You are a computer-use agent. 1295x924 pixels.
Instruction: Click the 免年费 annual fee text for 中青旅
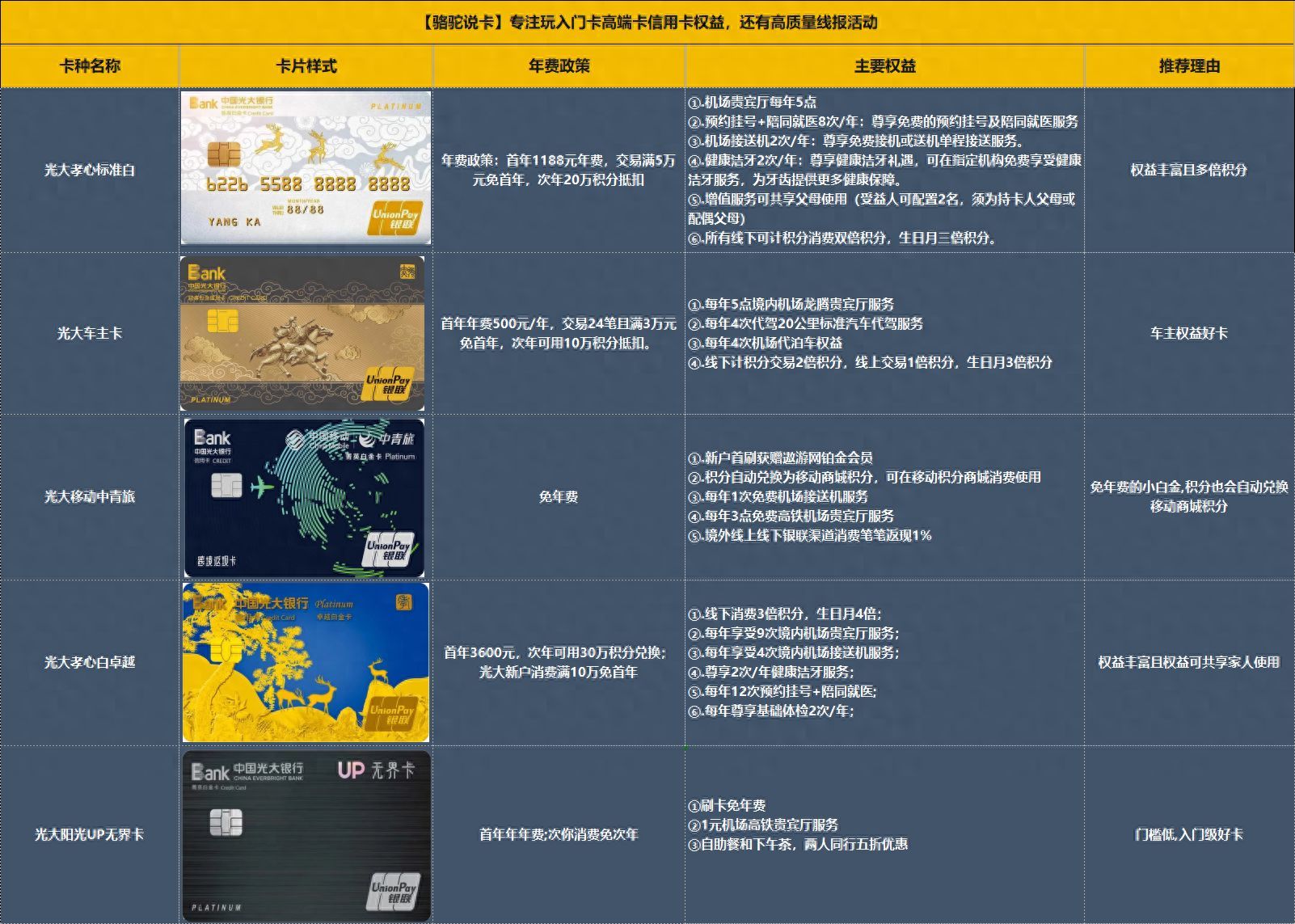click(x=560, y=497)
